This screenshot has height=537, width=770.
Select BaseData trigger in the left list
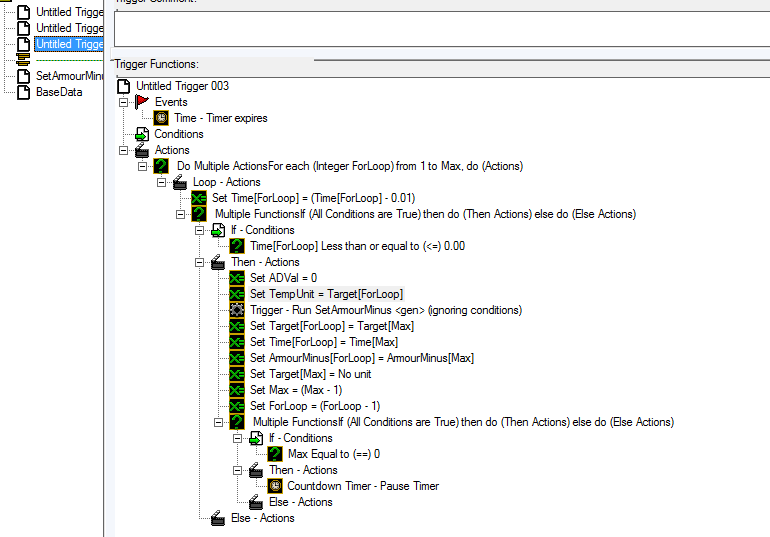coord(59,92)
